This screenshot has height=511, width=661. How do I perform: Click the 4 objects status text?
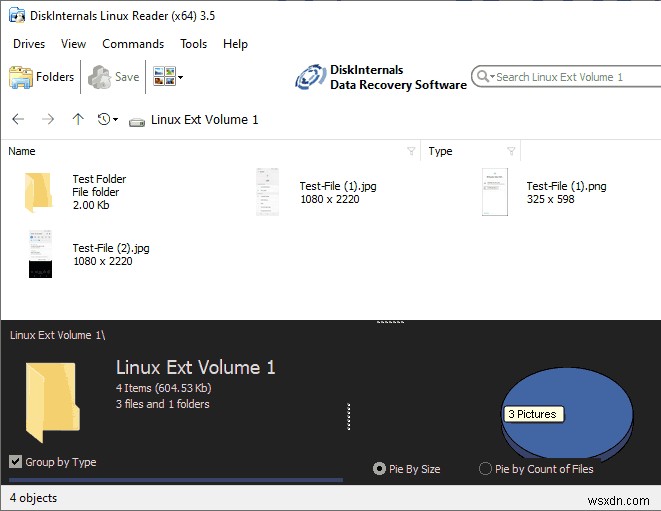click(x=33, y=498)
